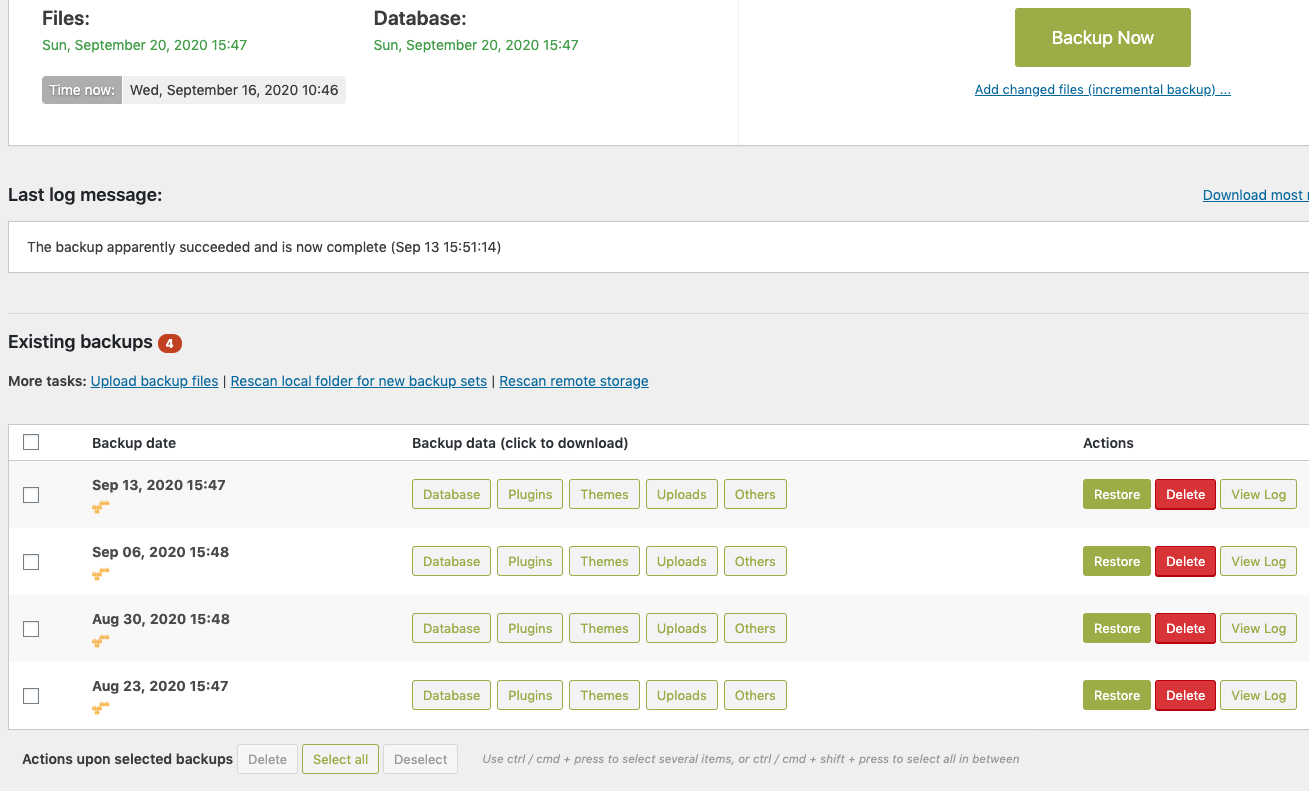Screen dimensions: 1309x791
Task: Rescan remote storage for backups
Action: click(x=573, y=381)
